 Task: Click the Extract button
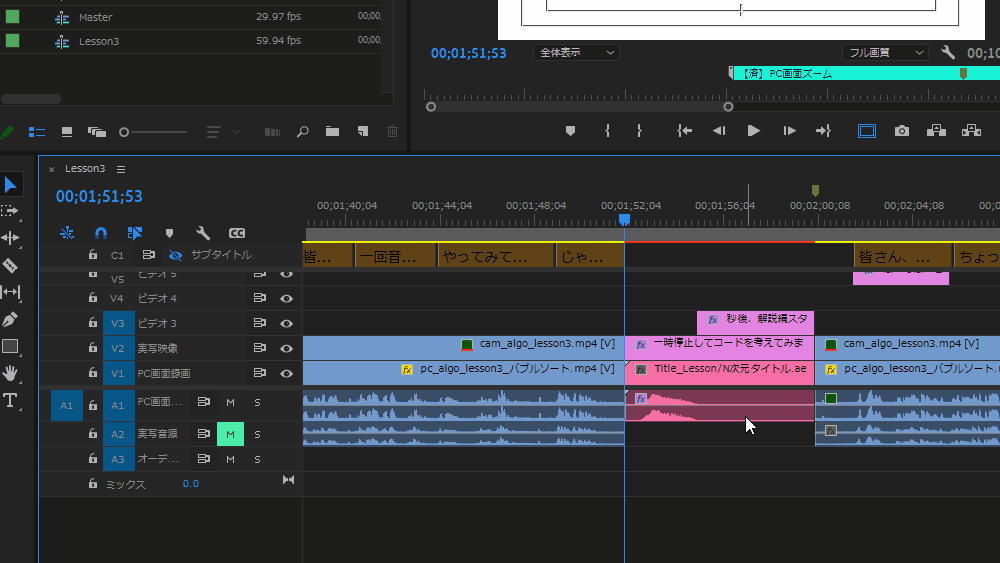971,131
